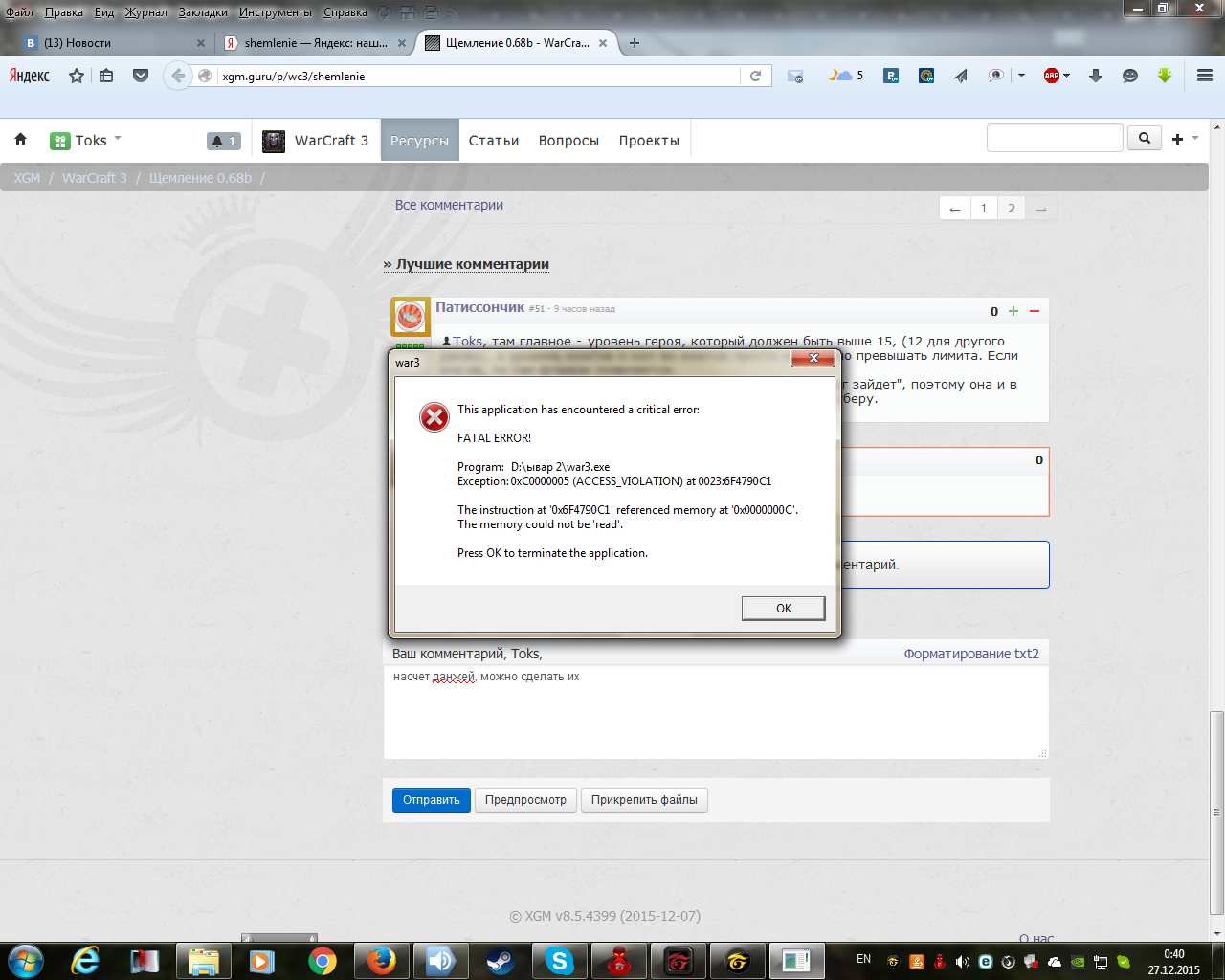
Task: Open the plus add-content dropdown
Action: point(1184,139)
